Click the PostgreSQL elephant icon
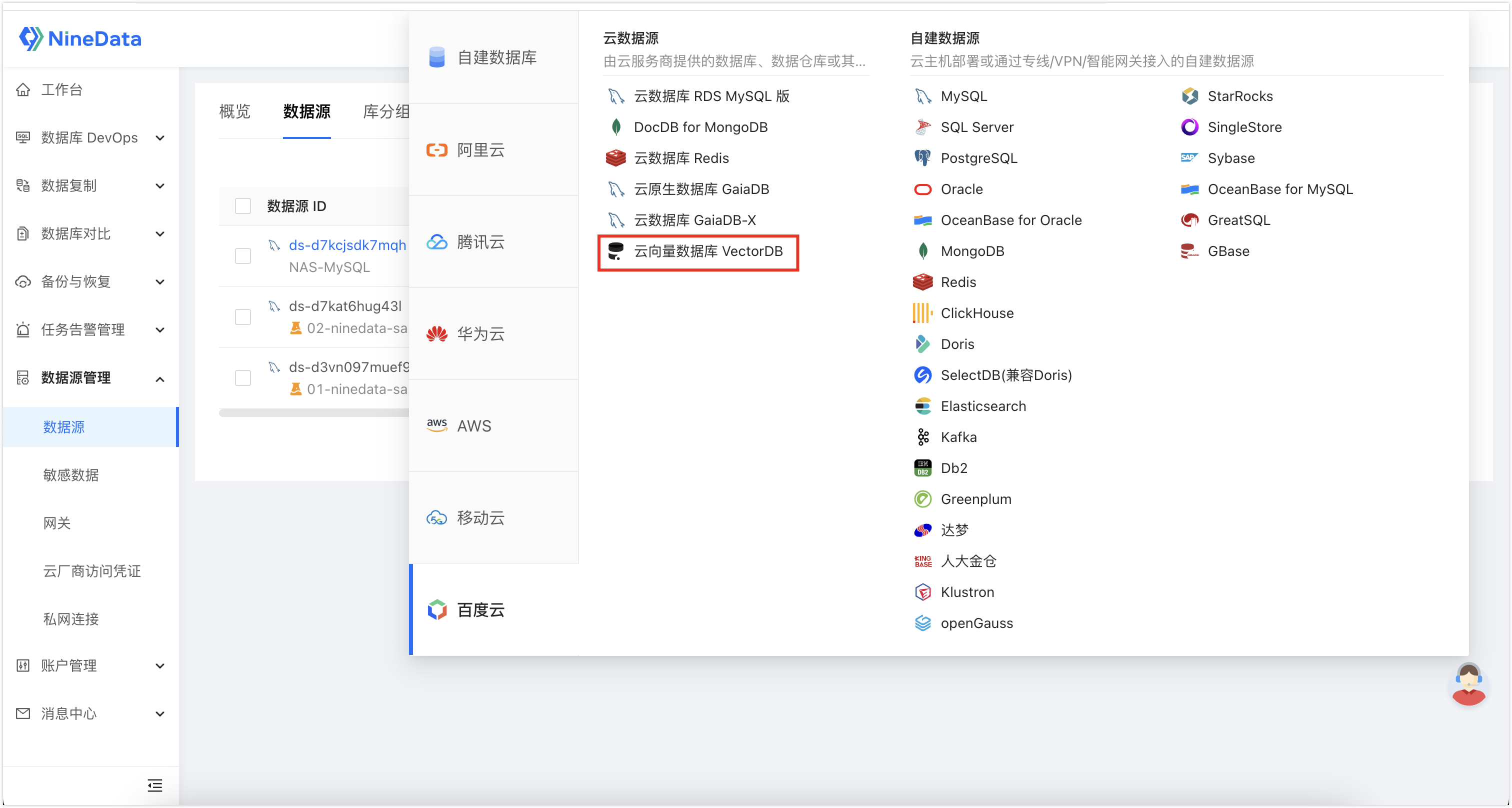This screenshot has width=1512, height=808. [922, 158]
